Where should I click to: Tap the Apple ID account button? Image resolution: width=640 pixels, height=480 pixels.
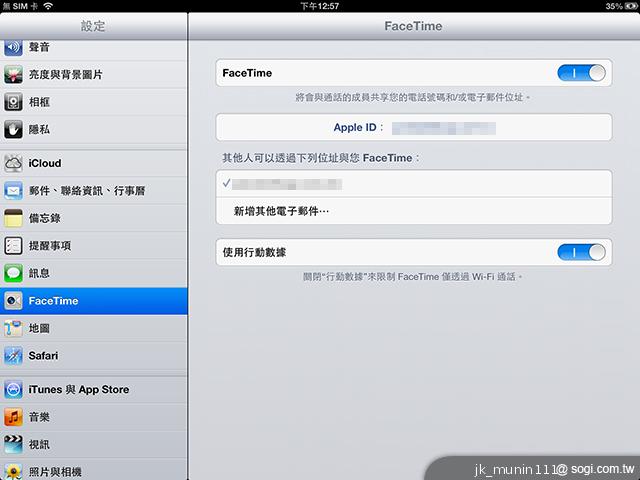(x=414, y=127)
